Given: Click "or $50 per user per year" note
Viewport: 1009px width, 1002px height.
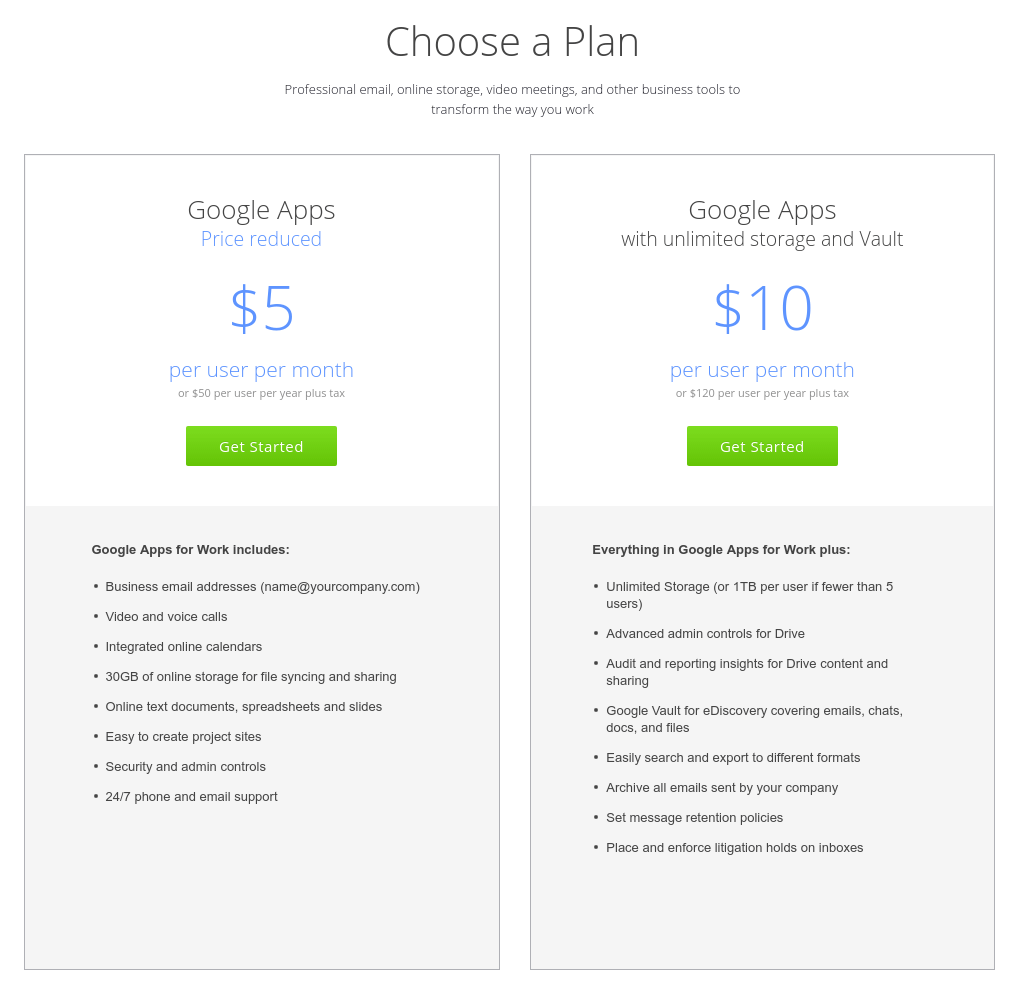Looking at the screenshot, I should 261,393.
